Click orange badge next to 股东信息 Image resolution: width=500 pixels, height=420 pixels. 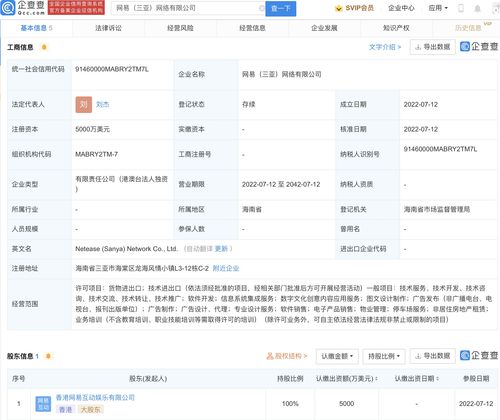click(x=48, y=356)
